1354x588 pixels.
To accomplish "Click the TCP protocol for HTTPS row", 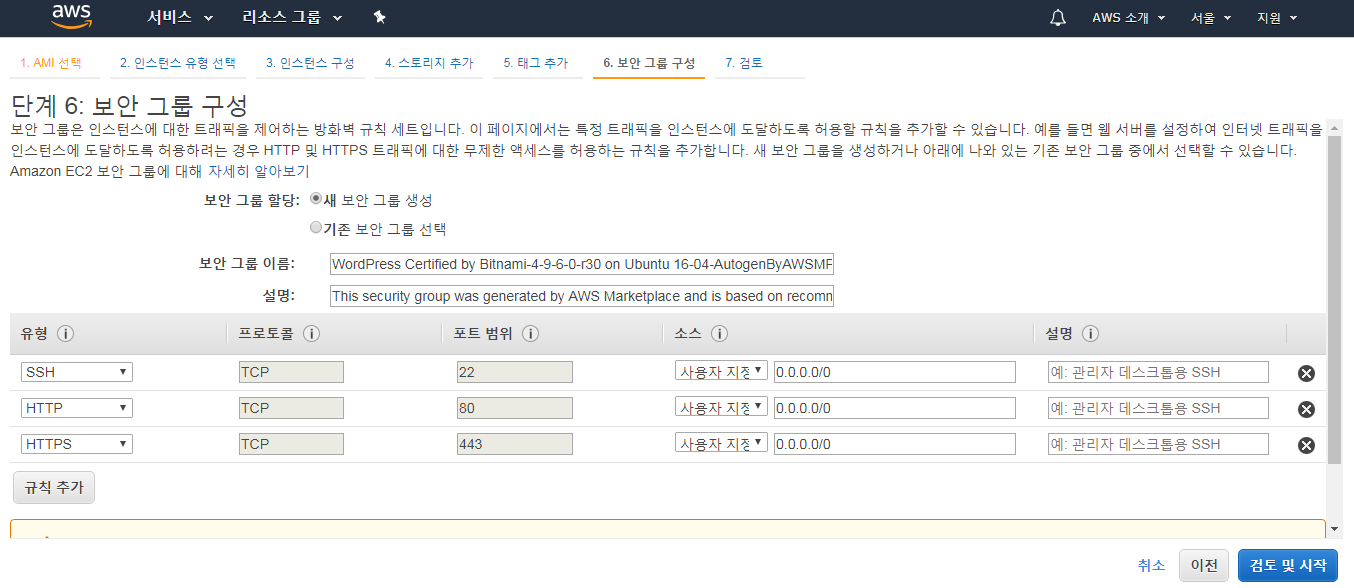I will click(x=291, y=444).
